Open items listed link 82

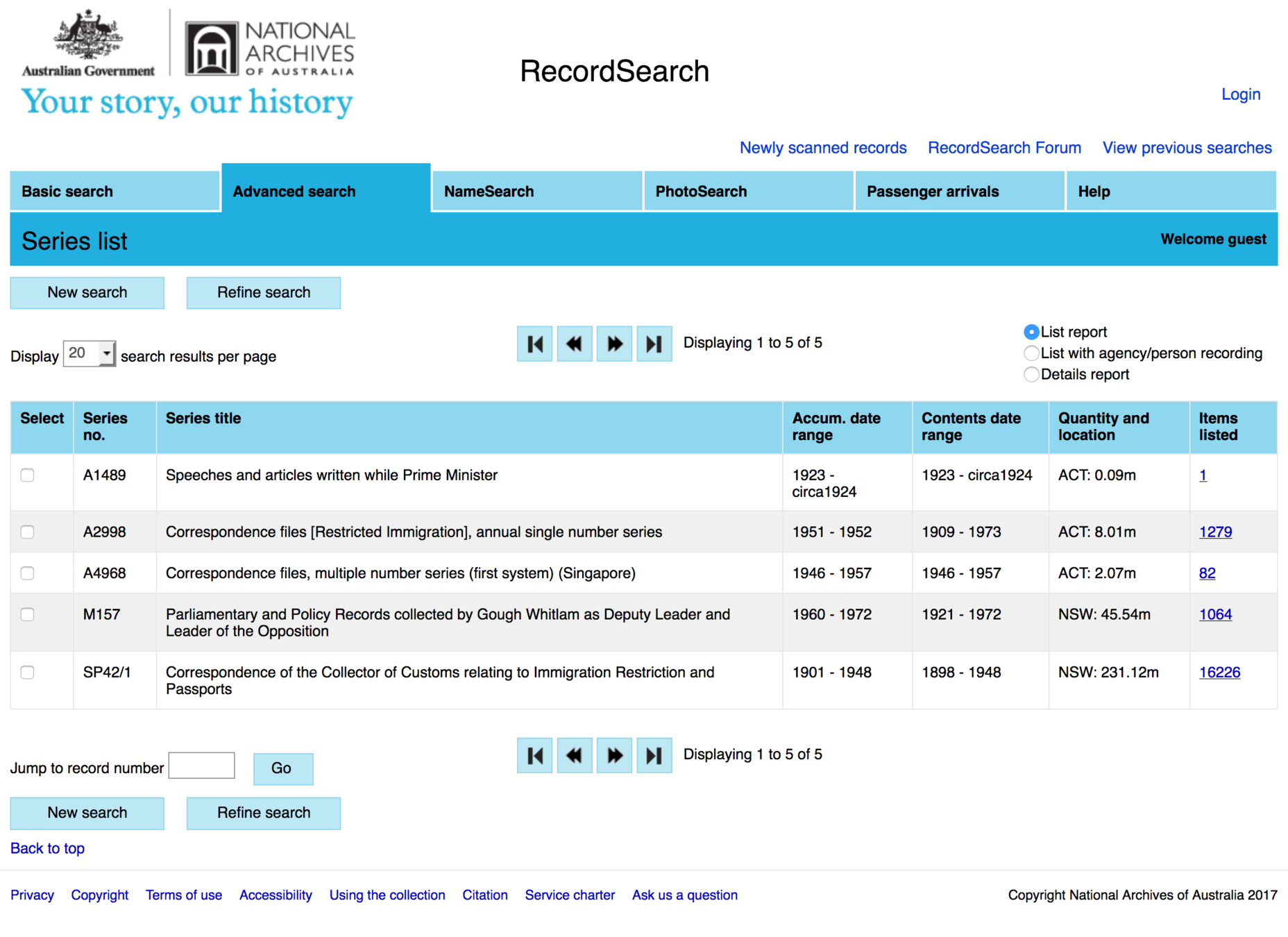(1207, 573)
